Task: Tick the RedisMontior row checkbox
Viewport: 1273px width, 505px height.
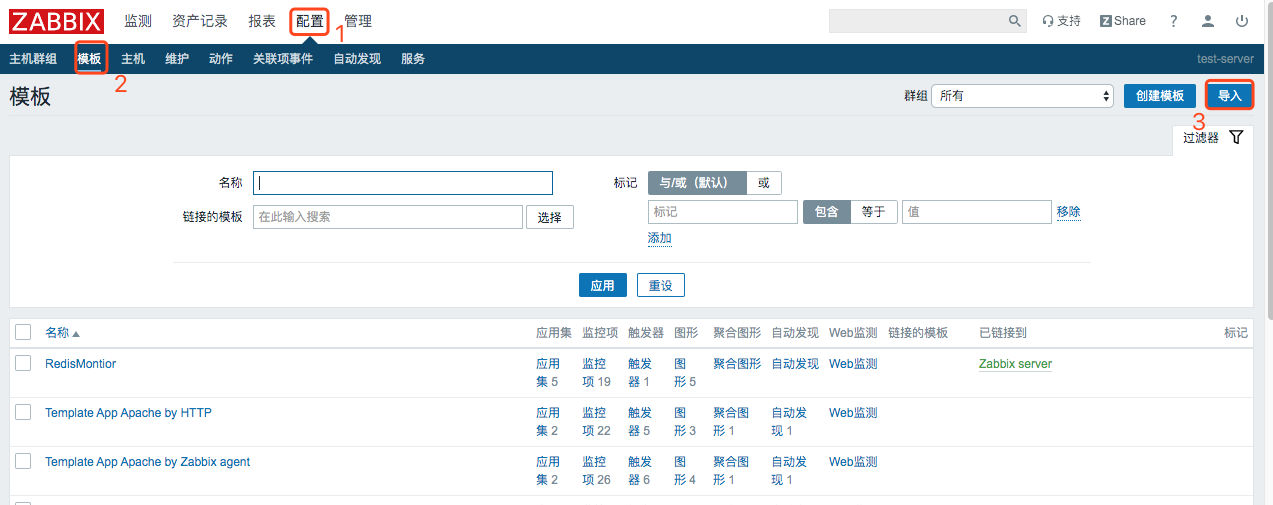Action: click(23, 363)
